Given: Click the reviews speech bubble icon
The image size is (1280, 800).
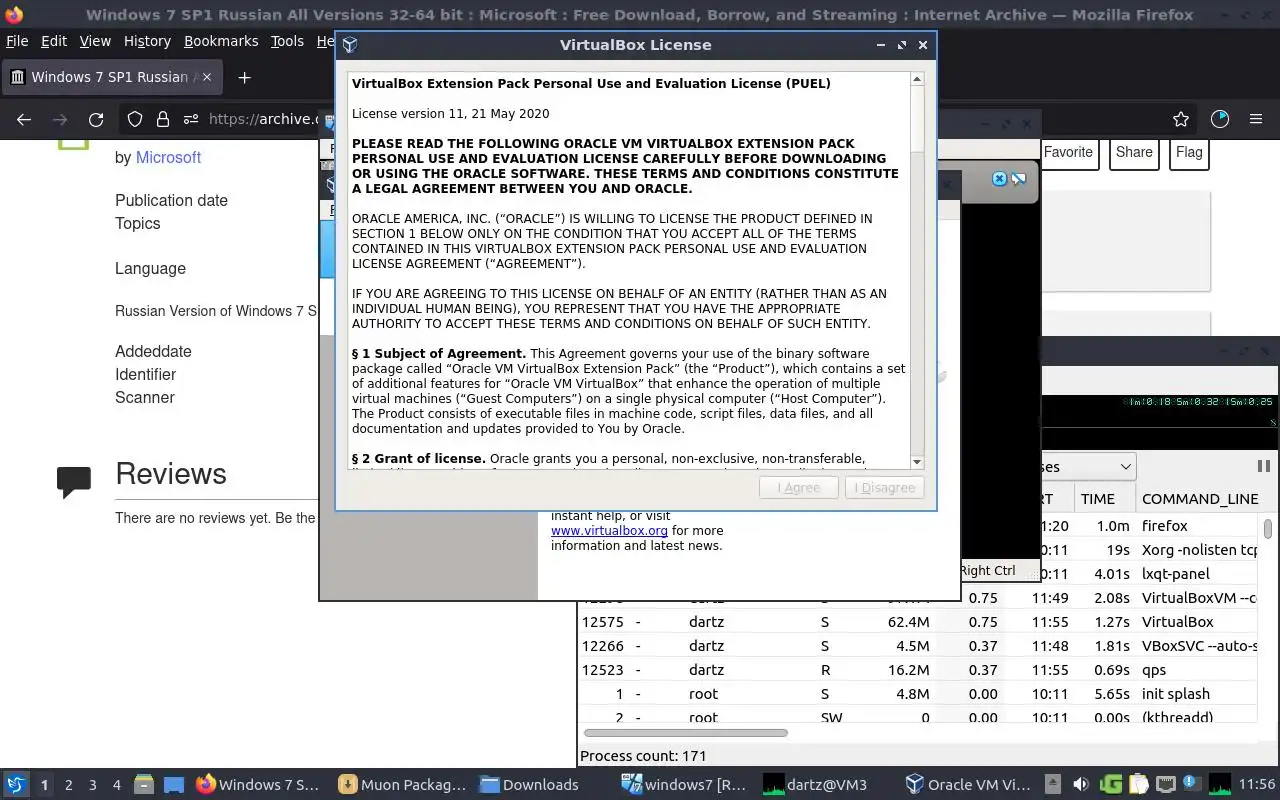Looking at the screenshot, I should pos(74,482).
